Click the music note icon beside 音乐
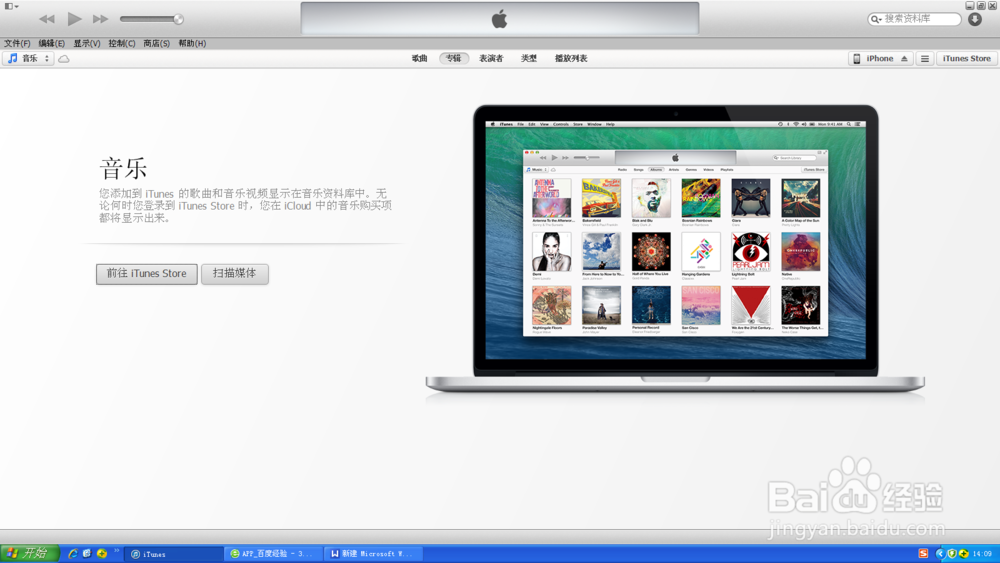 click(x=12, y=58)
